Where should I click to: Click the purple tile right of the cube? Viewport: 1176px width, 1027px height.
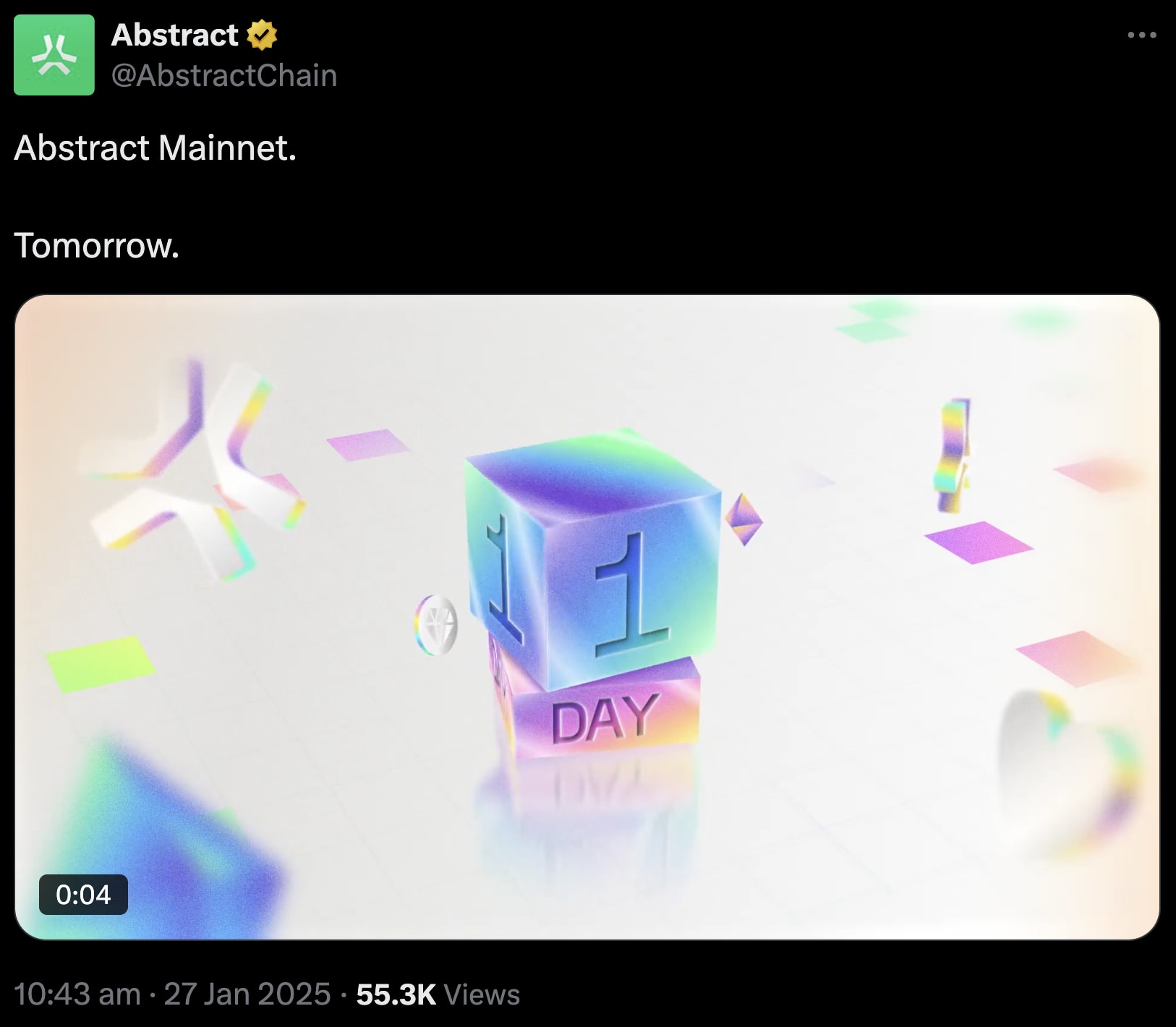(979, 542)
